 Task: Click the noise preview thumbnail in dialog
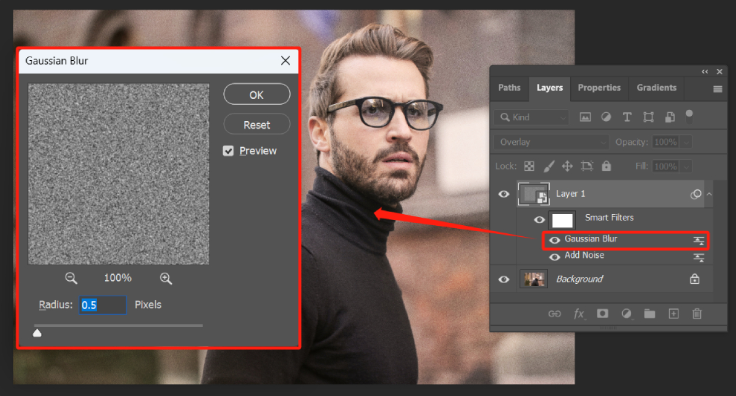(118, 174)
